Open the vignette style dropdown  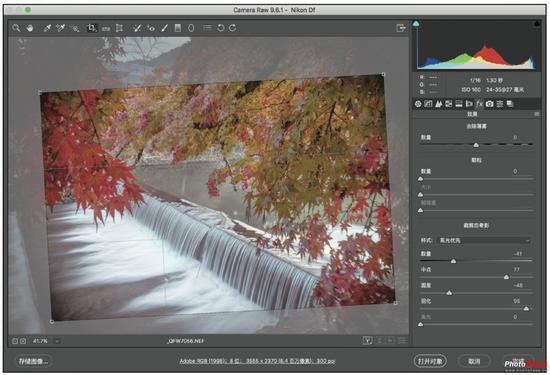pos(484,240)
